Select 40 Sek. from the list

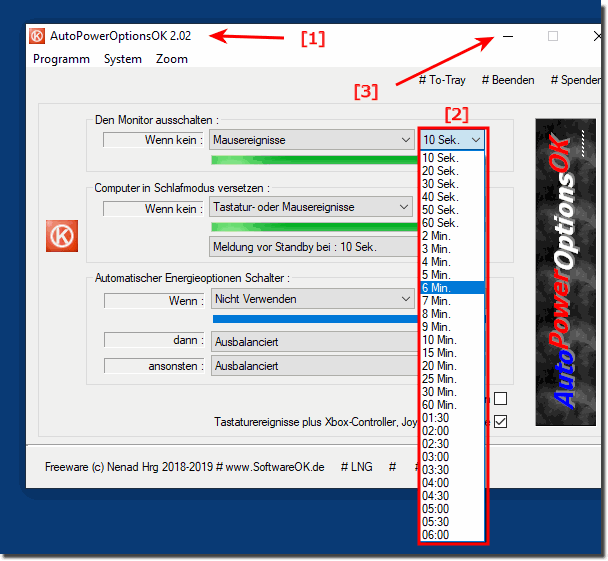(453, 197)
